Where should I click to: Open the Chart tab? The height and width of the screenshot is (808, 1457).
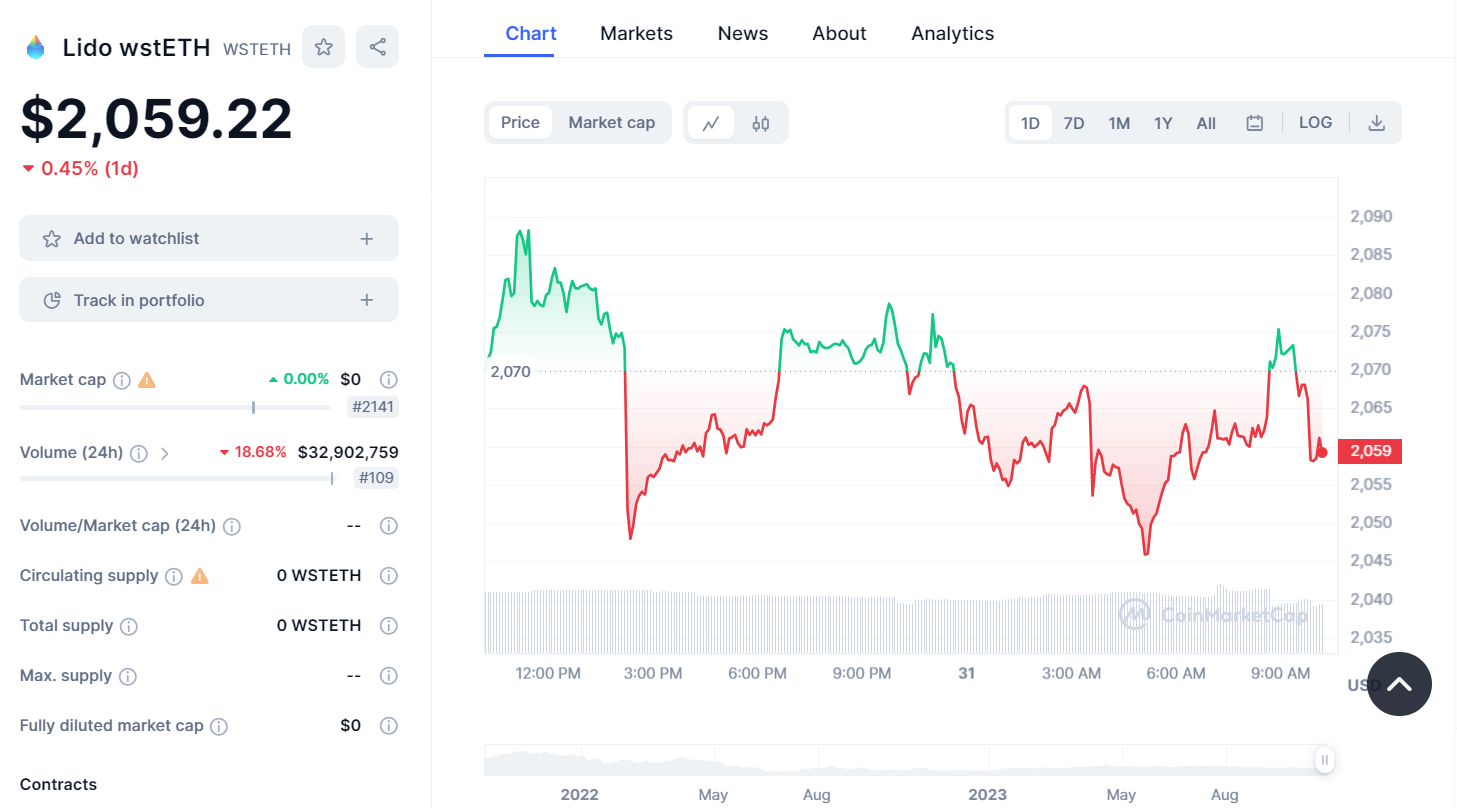(x=531, y=33)
